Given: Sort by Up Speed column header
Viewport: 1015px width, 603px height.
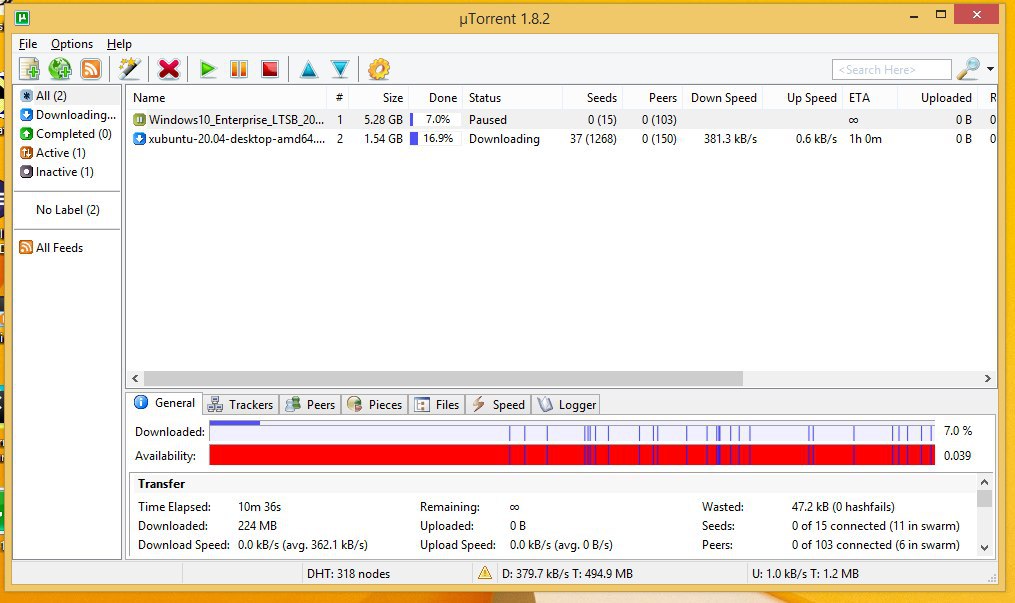Looking at the screenshot, I should pos(803,98).
